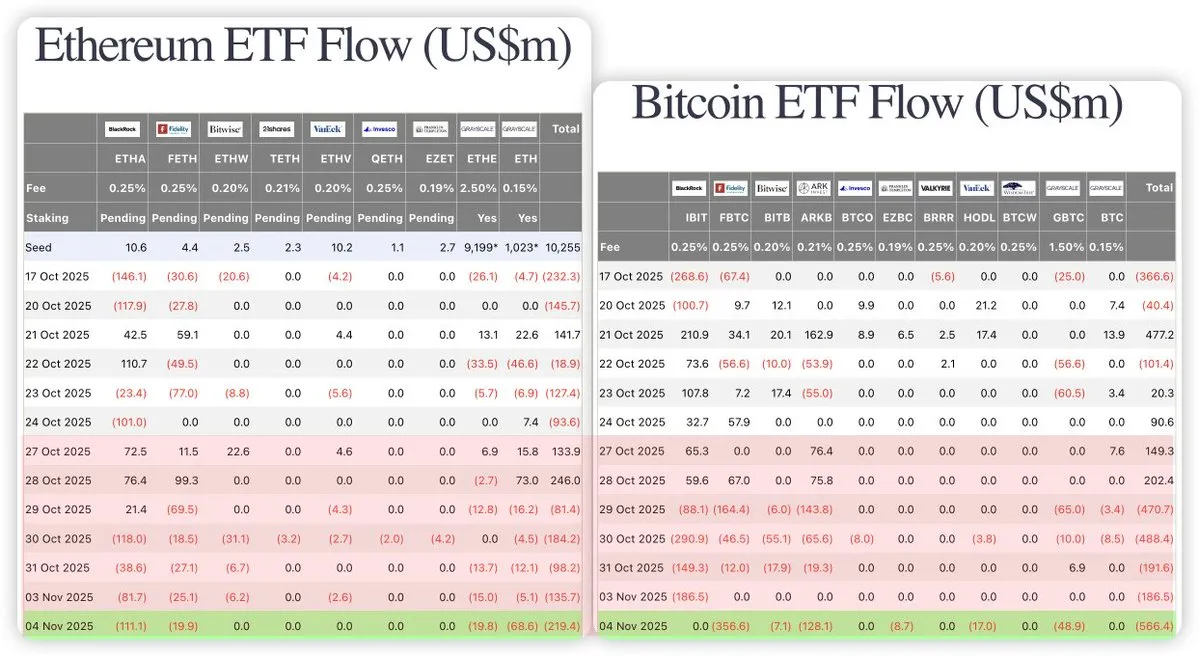Click Total header in Ethereum table

pyautogui.click(x=564, y=129)
